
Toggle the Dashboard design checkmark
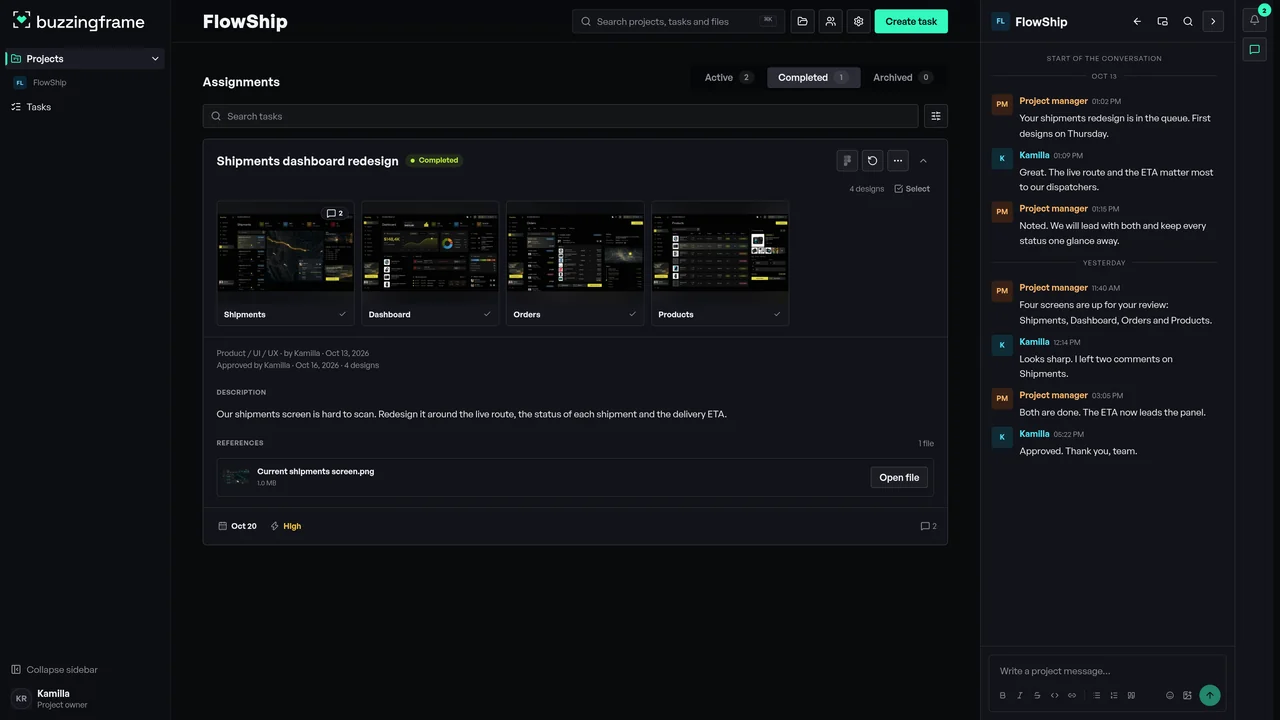click(487, 314)
